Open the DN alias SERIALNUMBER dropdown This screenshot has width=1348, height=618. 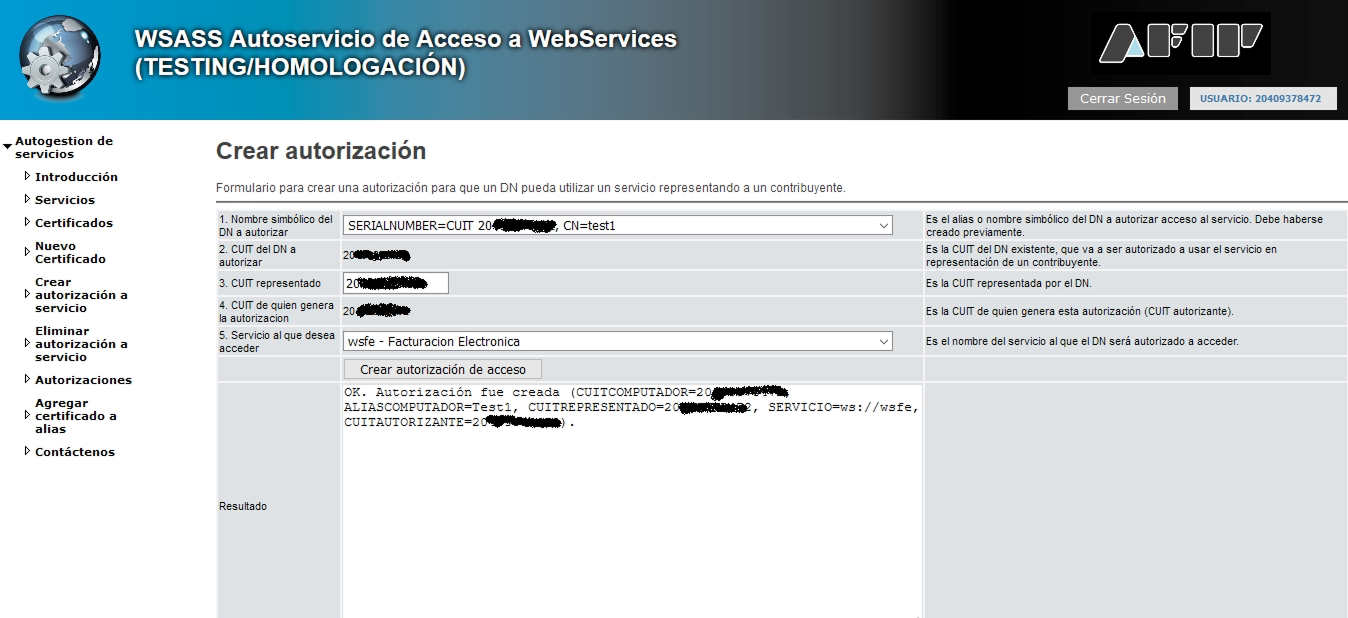coord(618,226)
